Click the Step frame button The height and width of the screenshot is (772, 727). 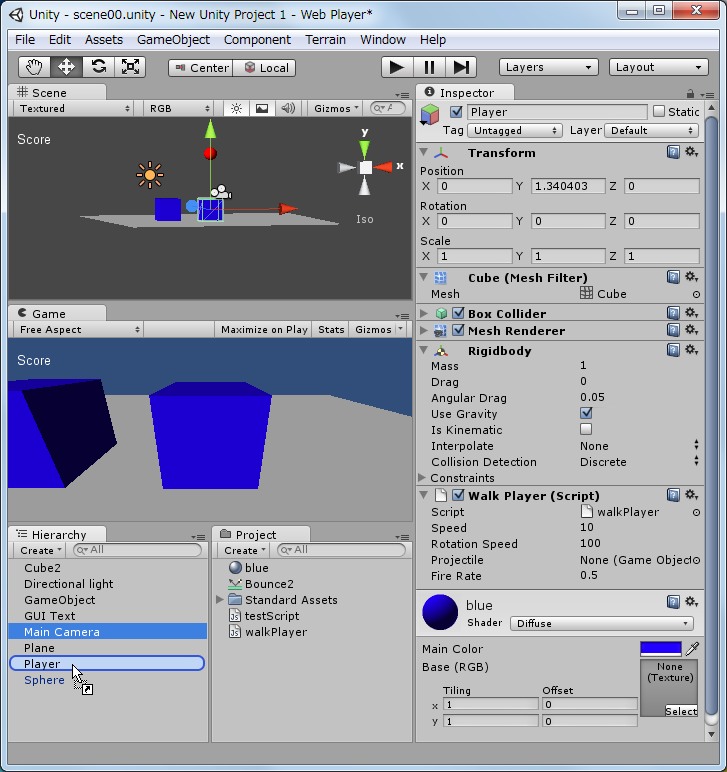[461, 67]
